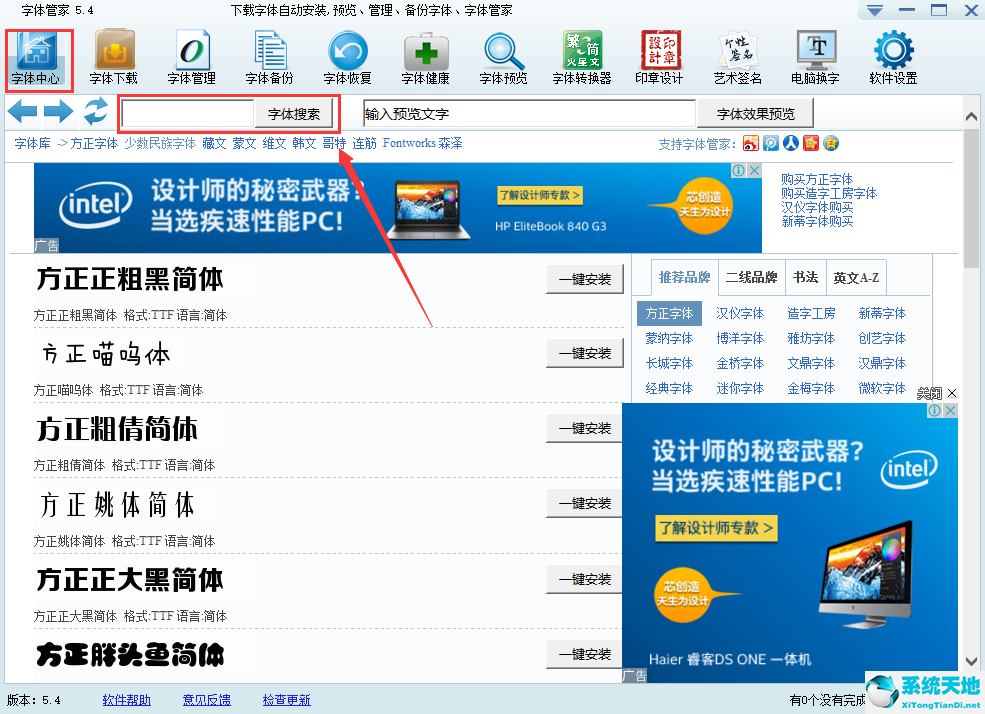Click the back arrow navigation icon

(x=23, y=112)
